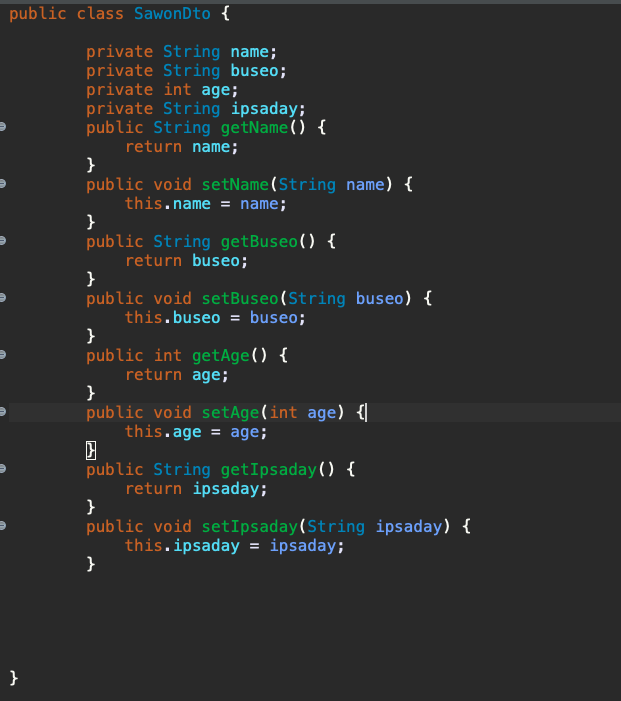Collapse the getBuseo() method fold marker

[x=2, y=241]
